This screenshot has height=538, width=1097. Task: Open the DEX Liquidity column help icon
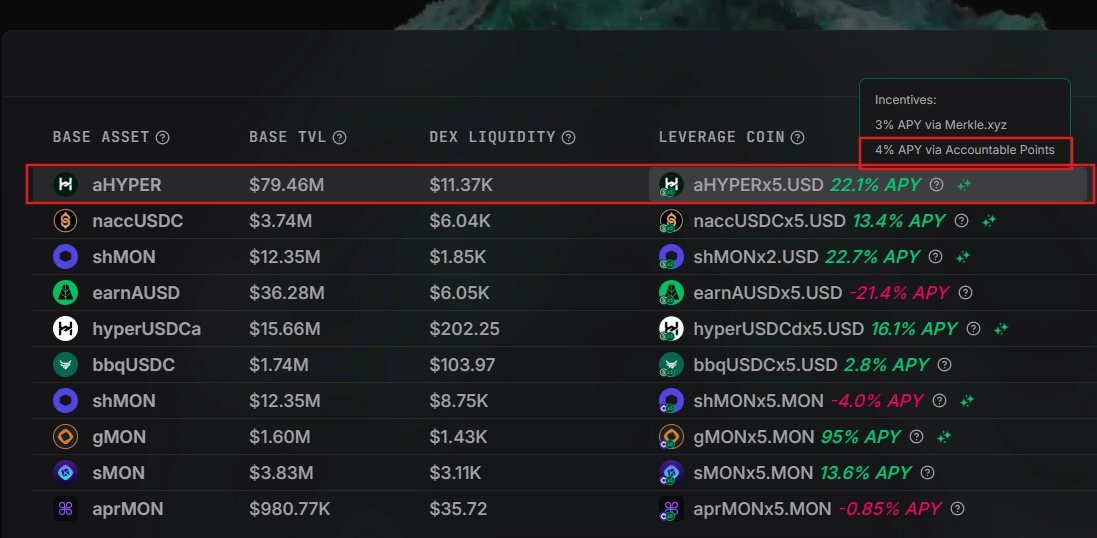[x=569, y=138]
